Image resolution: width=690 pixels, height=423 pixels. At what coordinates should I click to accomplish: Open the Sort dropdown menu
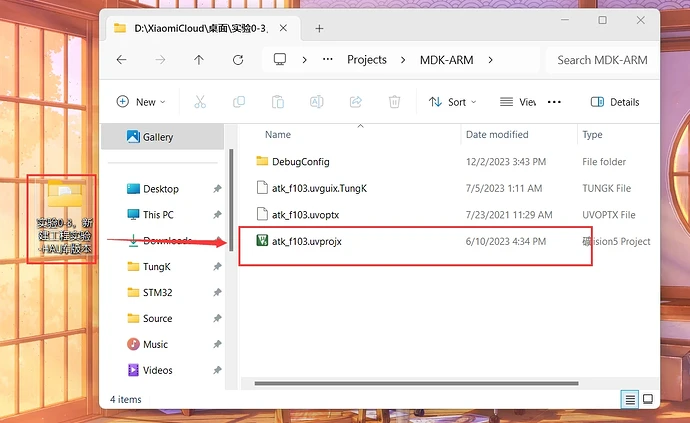point(453,102)
